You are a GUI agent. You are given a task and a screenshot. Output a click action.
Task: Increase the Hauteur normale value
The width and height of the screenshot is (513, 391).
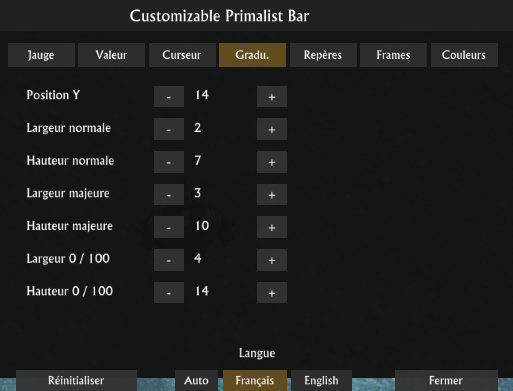tap(272, 162)
